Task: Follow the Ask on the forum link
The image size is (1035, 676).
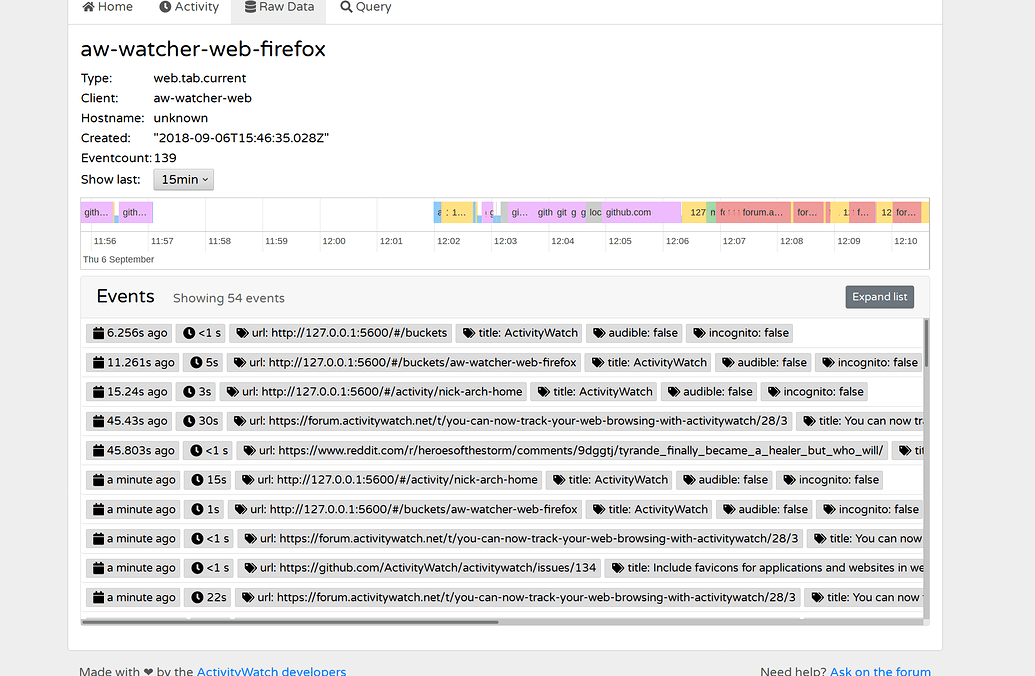Action: tap(880, 671)
